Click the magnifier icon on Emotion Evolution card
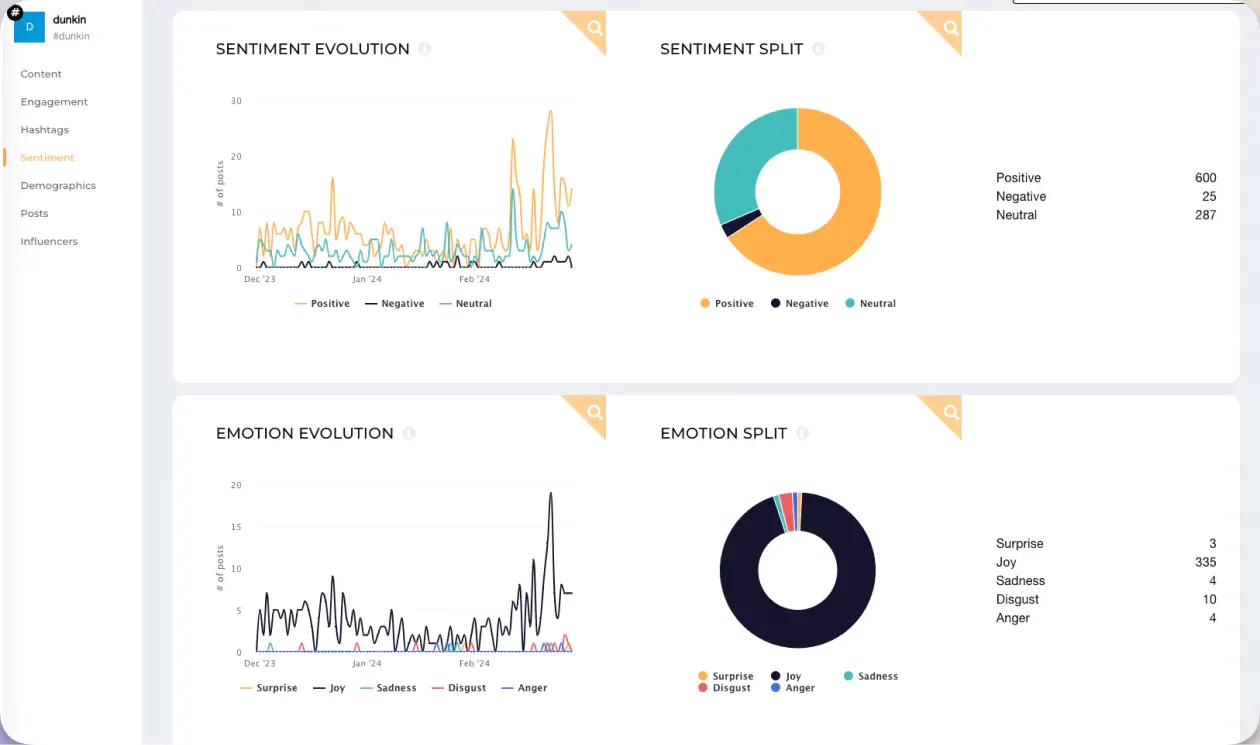 click(594, 411)
